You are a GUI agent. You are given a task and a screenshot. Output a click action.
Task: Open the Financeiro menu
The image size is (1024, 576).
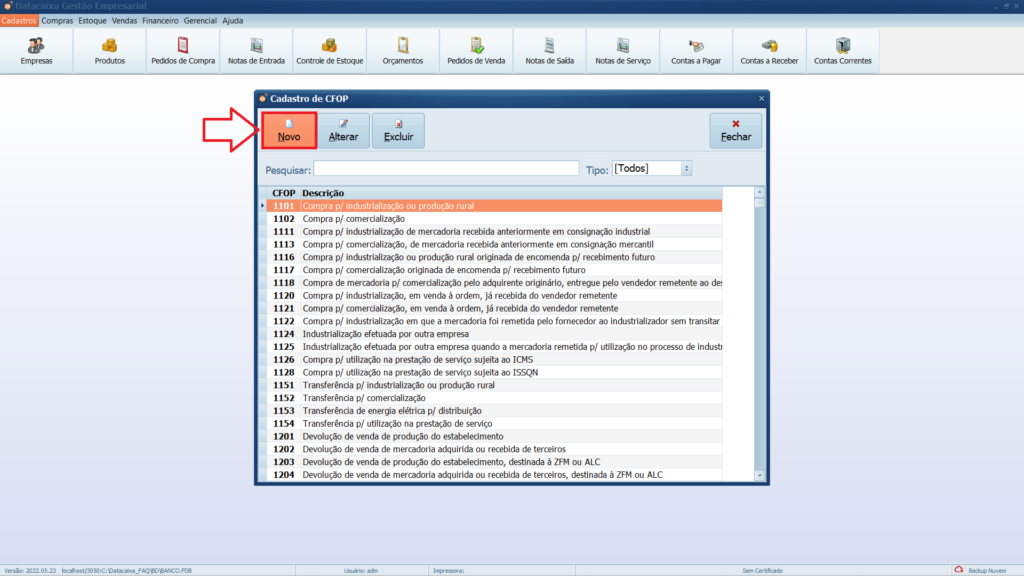coord(160,20)
